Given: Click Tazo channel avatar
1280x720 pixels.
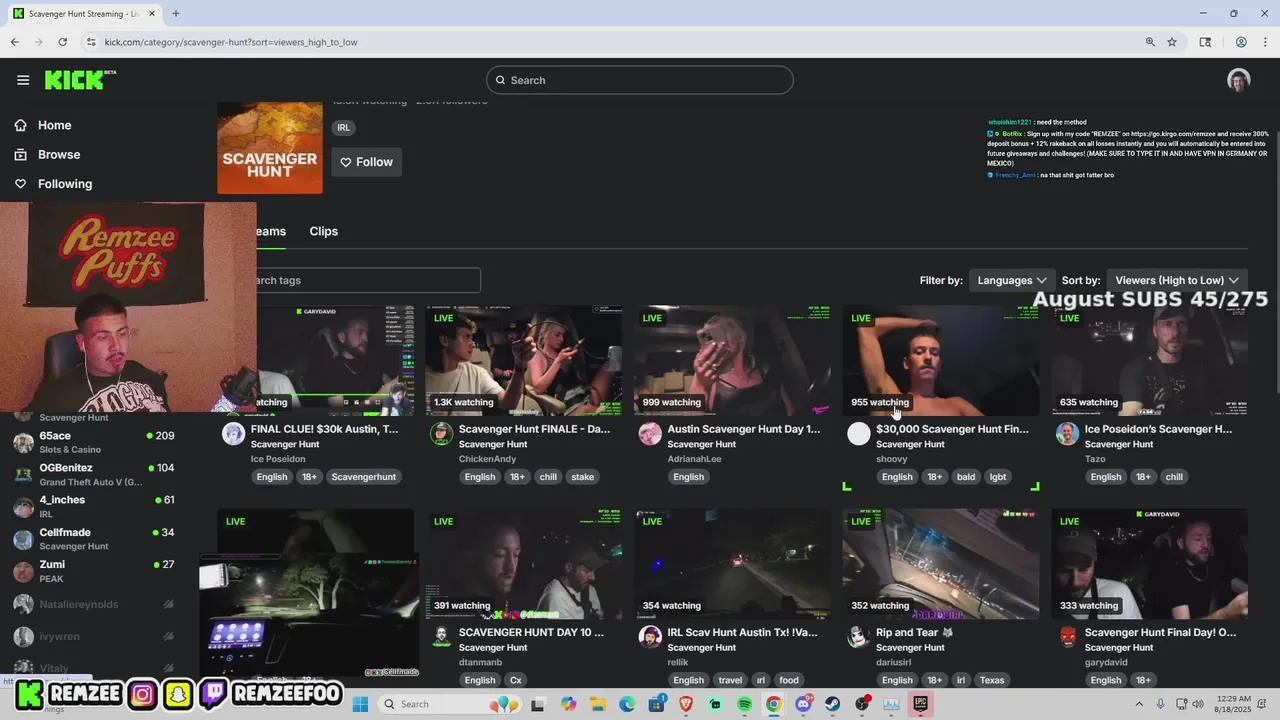Looking at the screenshot, I should 1067,433.
